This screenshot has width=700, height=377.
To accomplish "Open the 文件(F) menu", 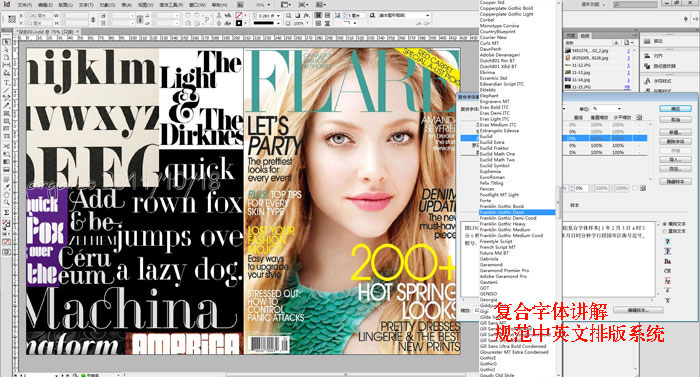I will pos(25,4).
